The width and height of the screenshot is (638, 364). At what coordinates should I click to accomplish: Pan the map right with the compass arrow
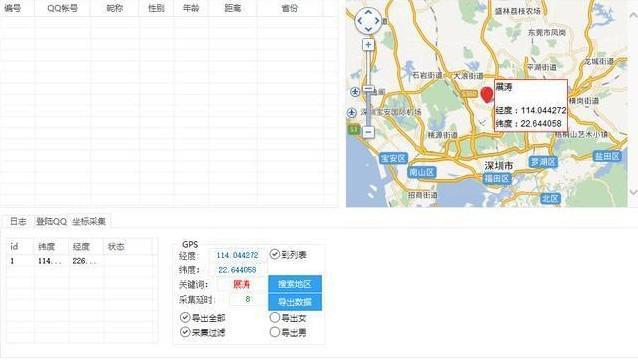(377, 21)
